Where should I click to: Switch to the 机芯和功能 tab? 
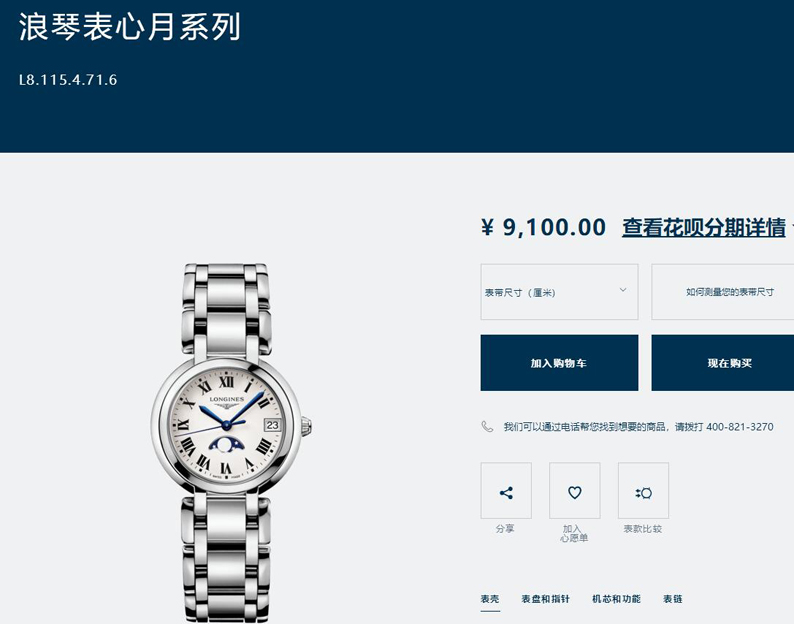616,599
